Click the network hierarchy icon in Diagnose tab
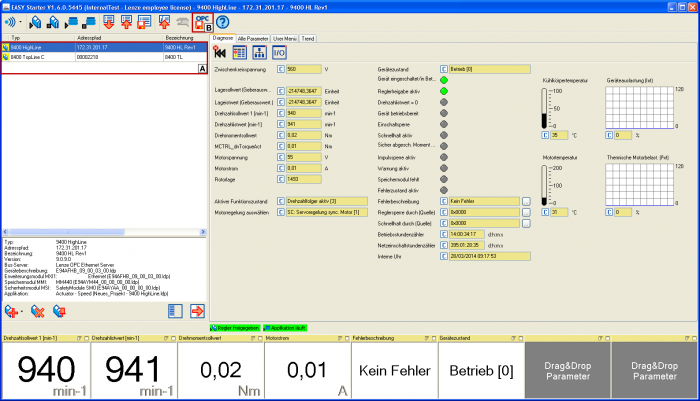This screenshot has height=401, width=700. coord(259,53)
